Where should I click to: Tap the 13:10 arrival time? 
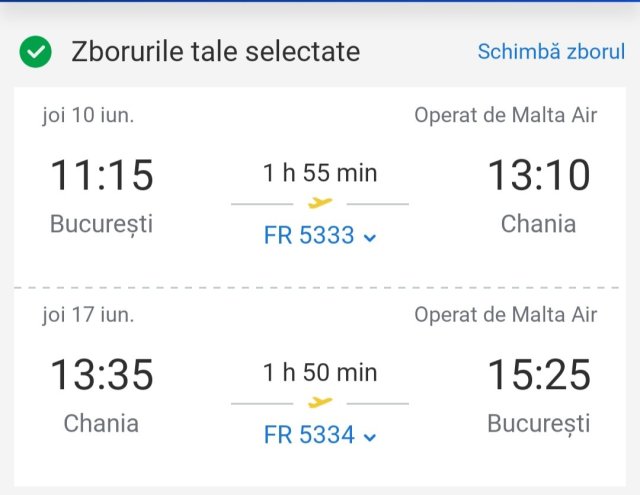[x=539, y=176]
